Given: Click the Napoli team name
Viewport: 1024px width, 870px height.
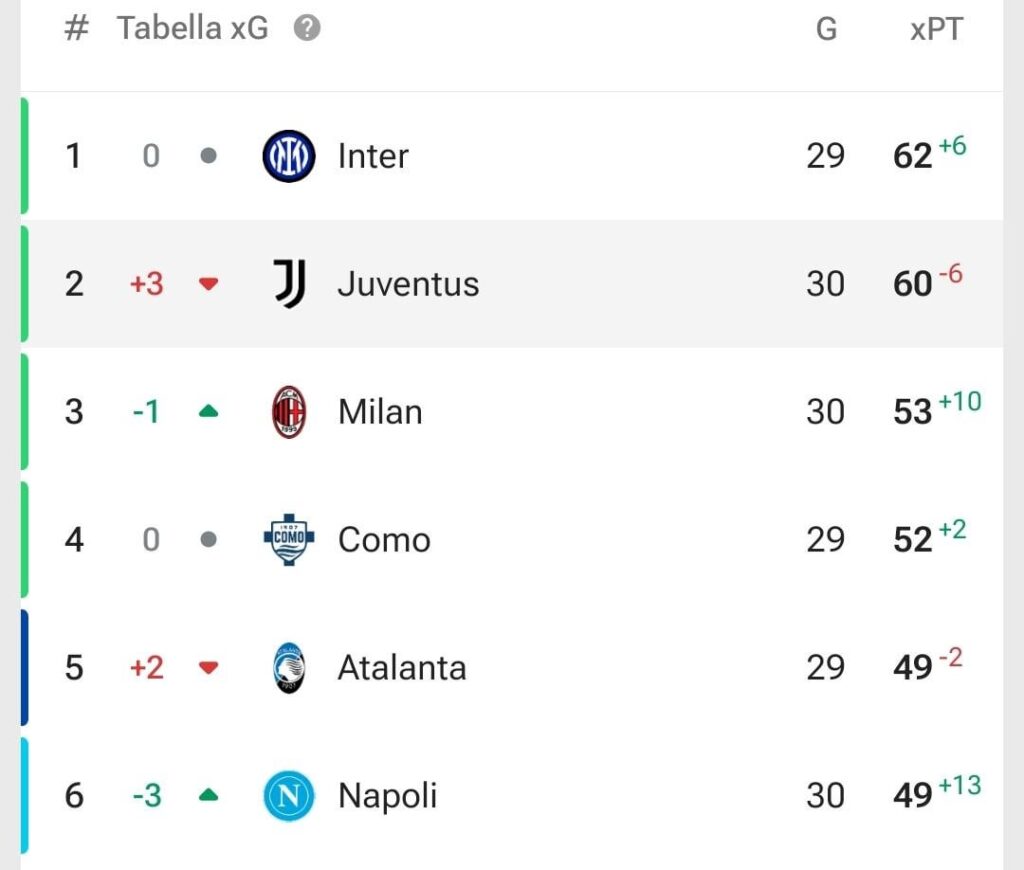Looking at the screenshot, I should 387,795.
